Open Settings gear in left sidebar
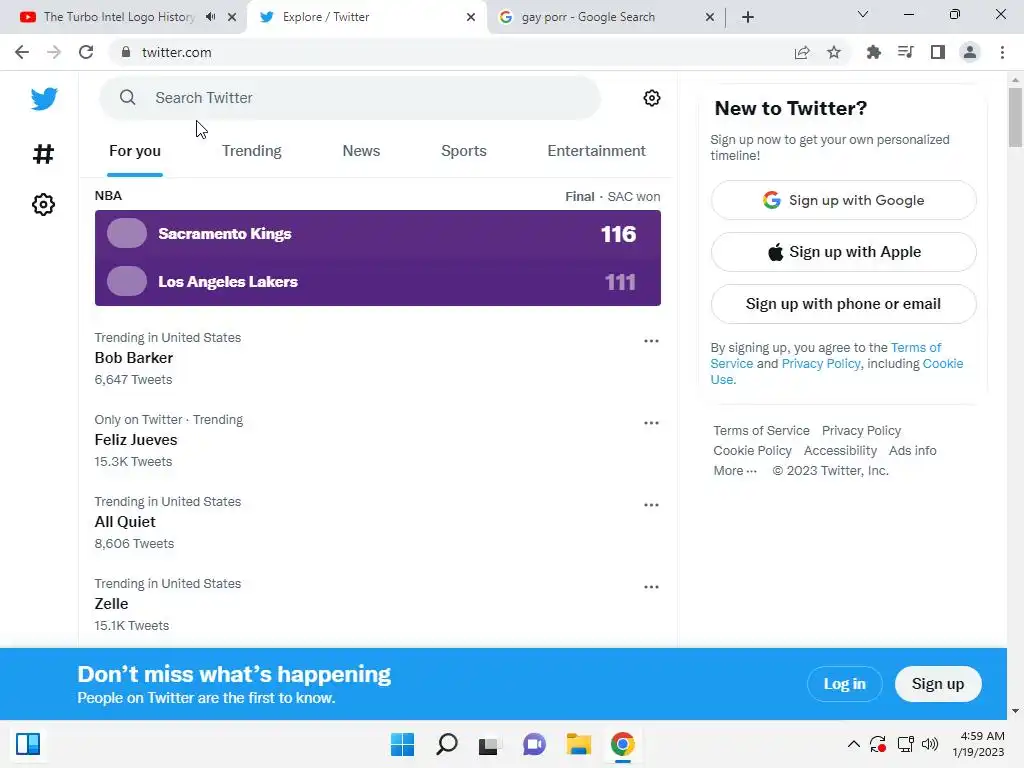 [43, 204]
